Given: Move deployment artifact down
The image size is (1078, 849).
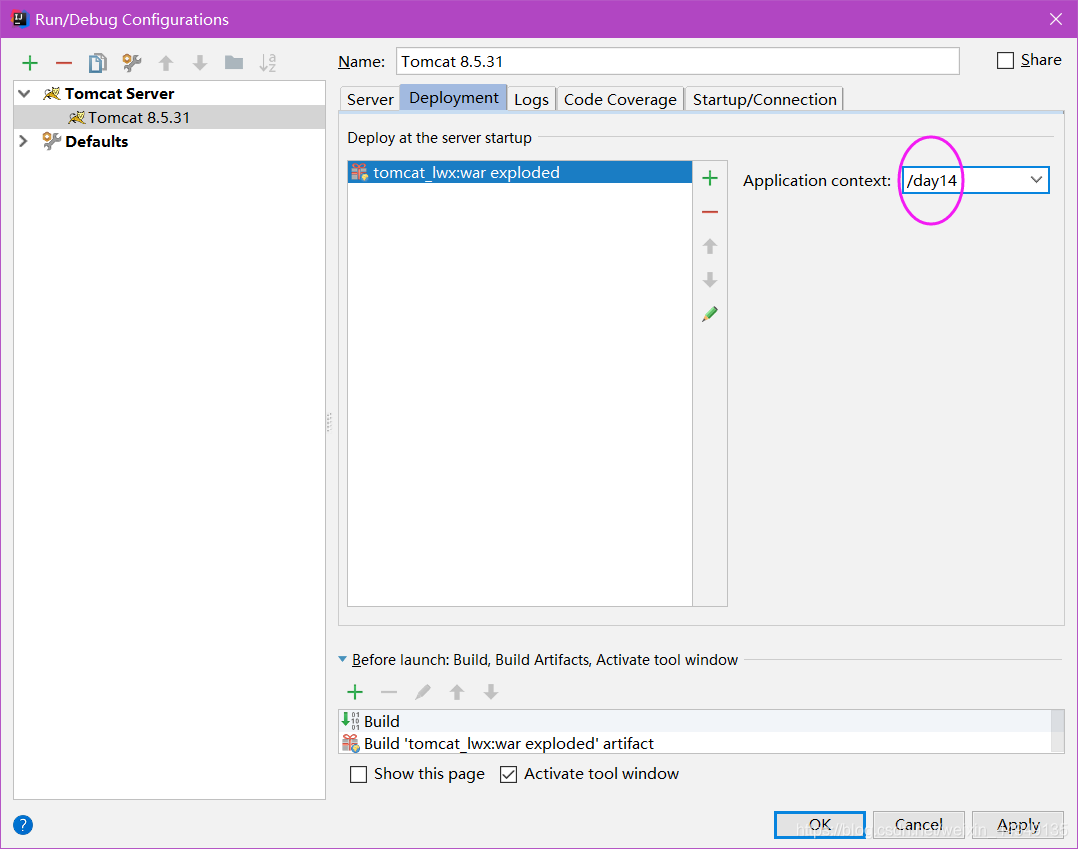Looking at the screenshot, I should click(x=710, y=280).
